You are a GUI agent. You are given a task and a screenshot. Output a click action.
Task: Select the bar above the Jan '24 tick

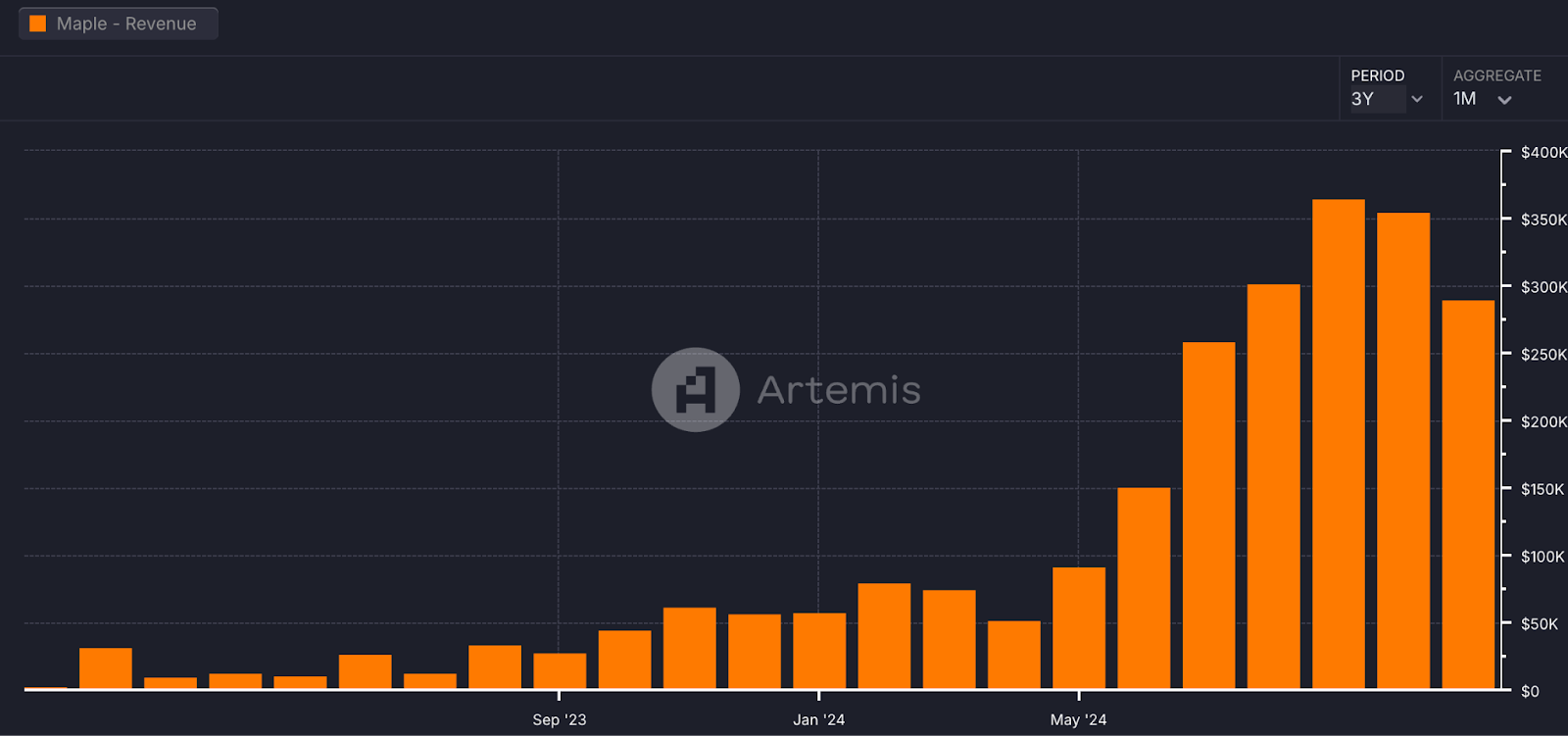[819, 651]
